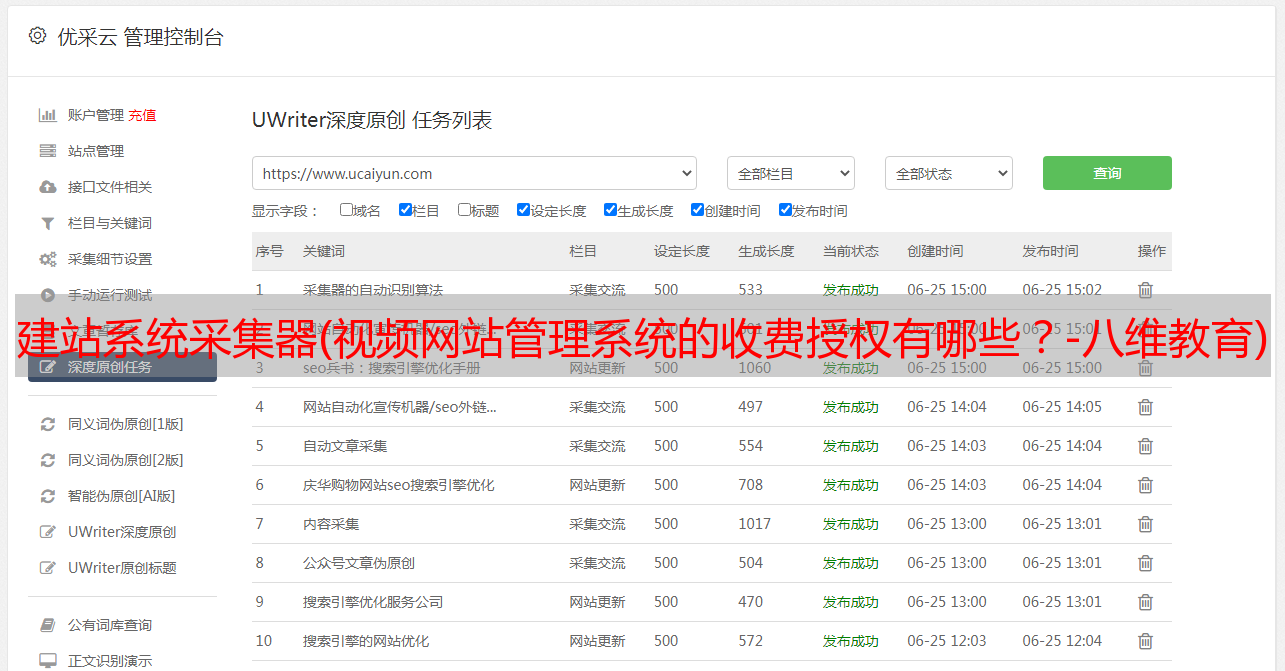Toggle the 创建时间 field checkbox
This screenshot has width=1285, height=671.
tap(697, 210)
